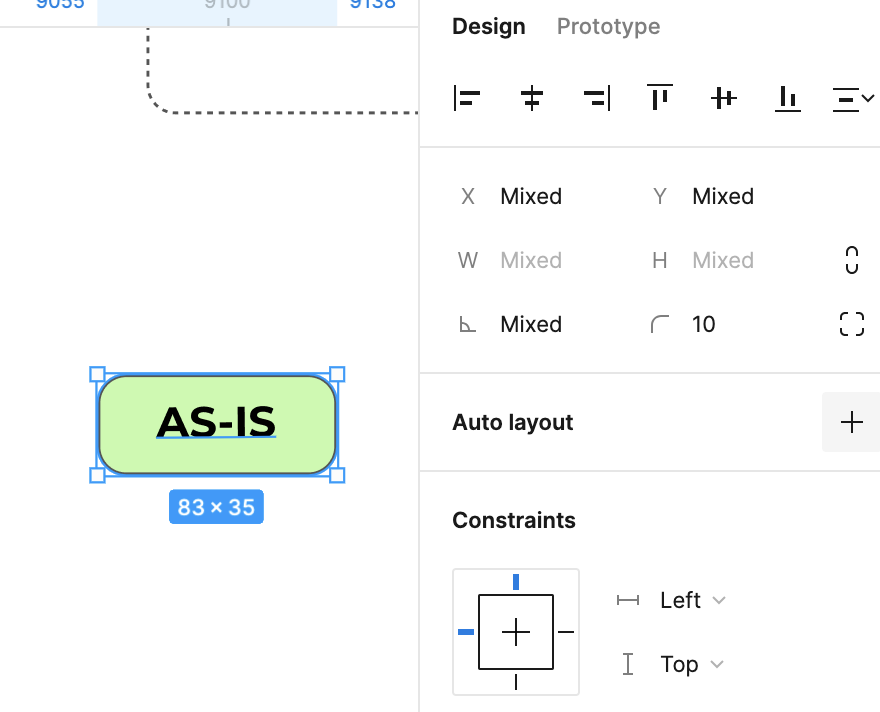This screenshot has width=880, height=712.
Task: Open the horizontal constraint Left dropdown
Action: (691, 600)
